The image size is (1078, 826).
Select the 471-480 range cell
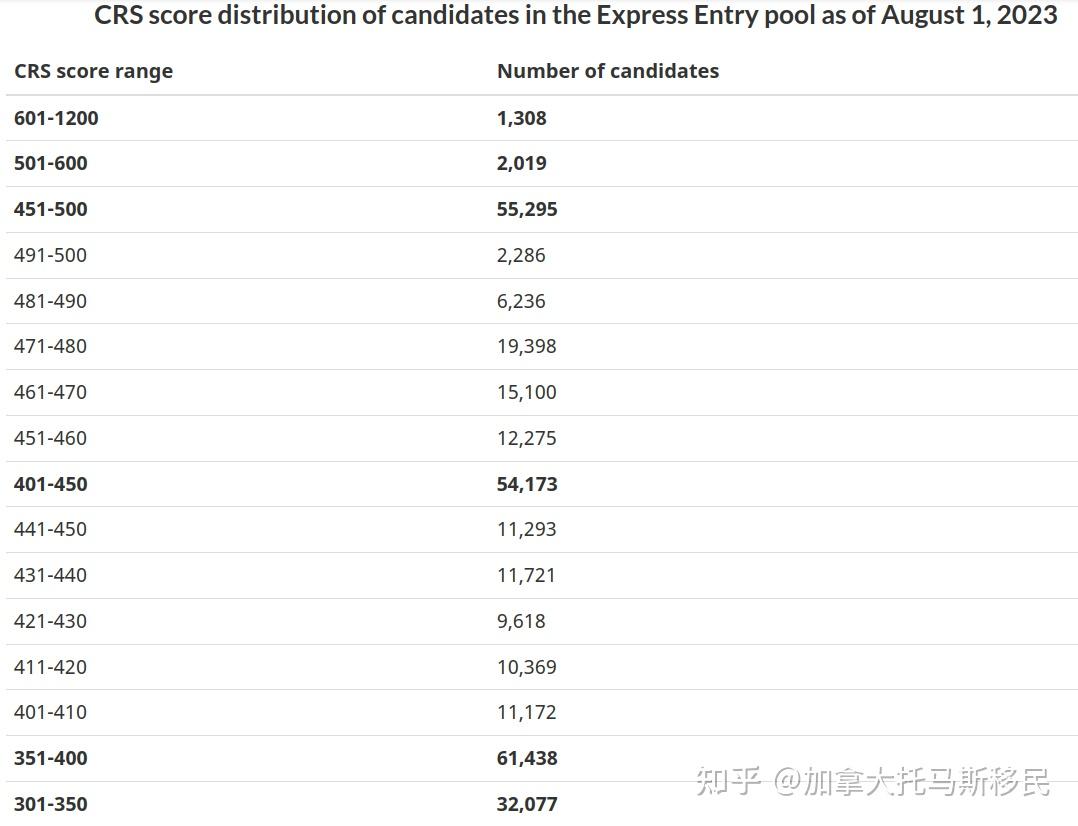[x=50, y=346]
